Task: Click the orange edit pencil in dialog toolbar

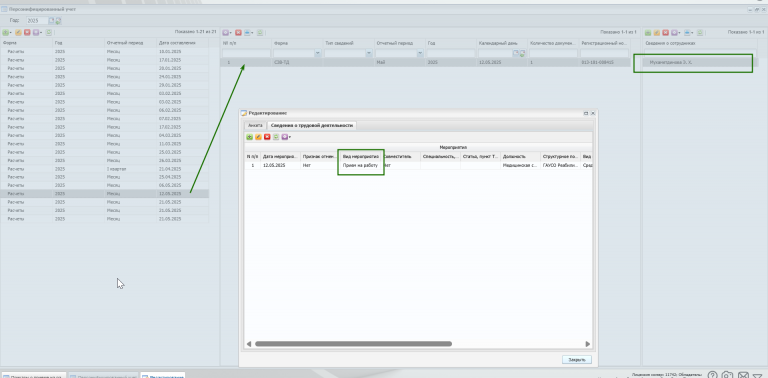Action: [258, 137]
